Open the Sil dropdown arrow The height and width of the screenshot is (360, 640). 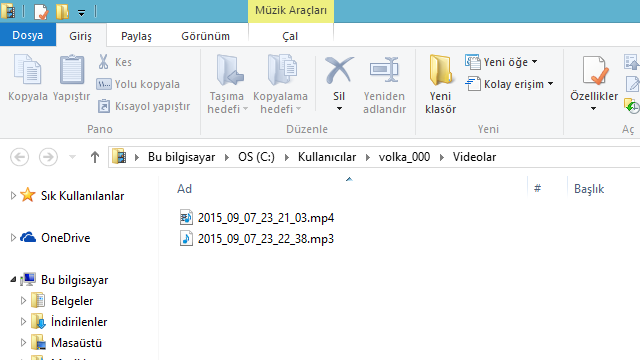tap(339, 109)
